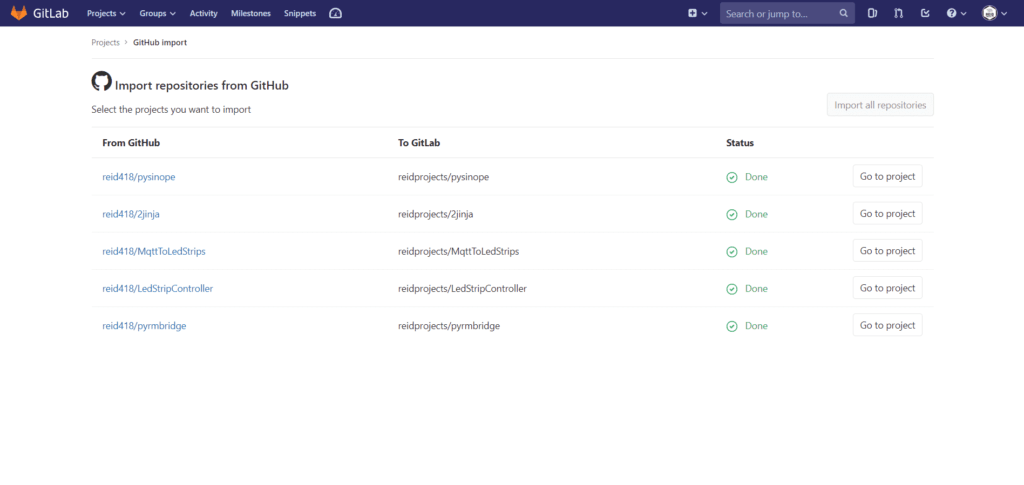Click the GitLab wordmark text

(51, 13)
